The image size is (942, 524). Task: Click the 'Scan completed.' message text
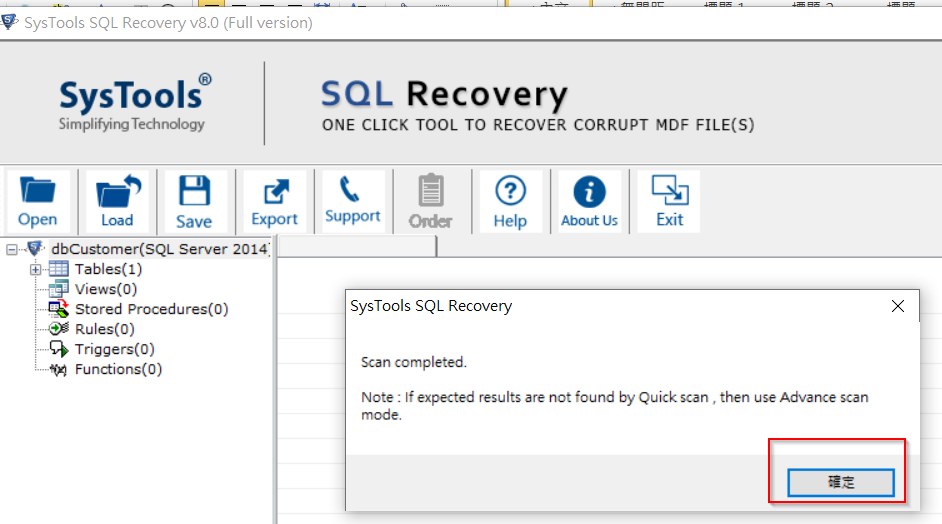click(x=413, y=362)
